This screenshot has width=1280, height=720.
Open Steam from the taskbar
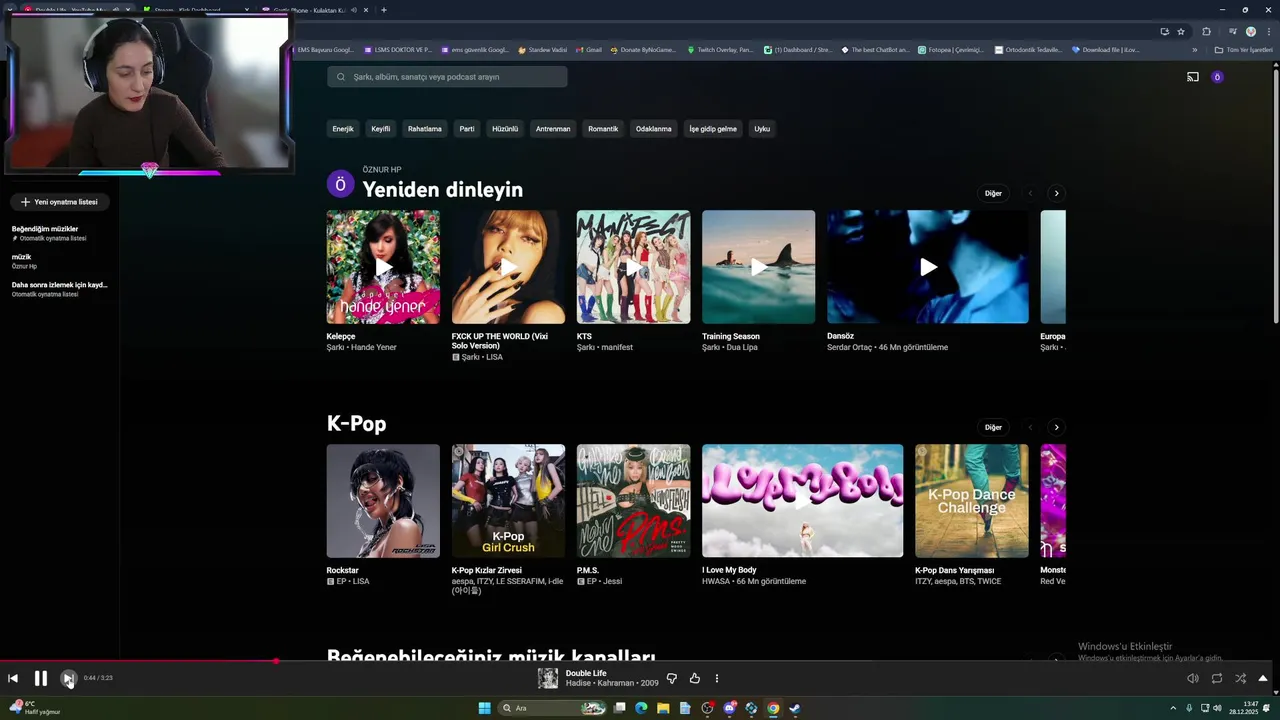[795, 708]
